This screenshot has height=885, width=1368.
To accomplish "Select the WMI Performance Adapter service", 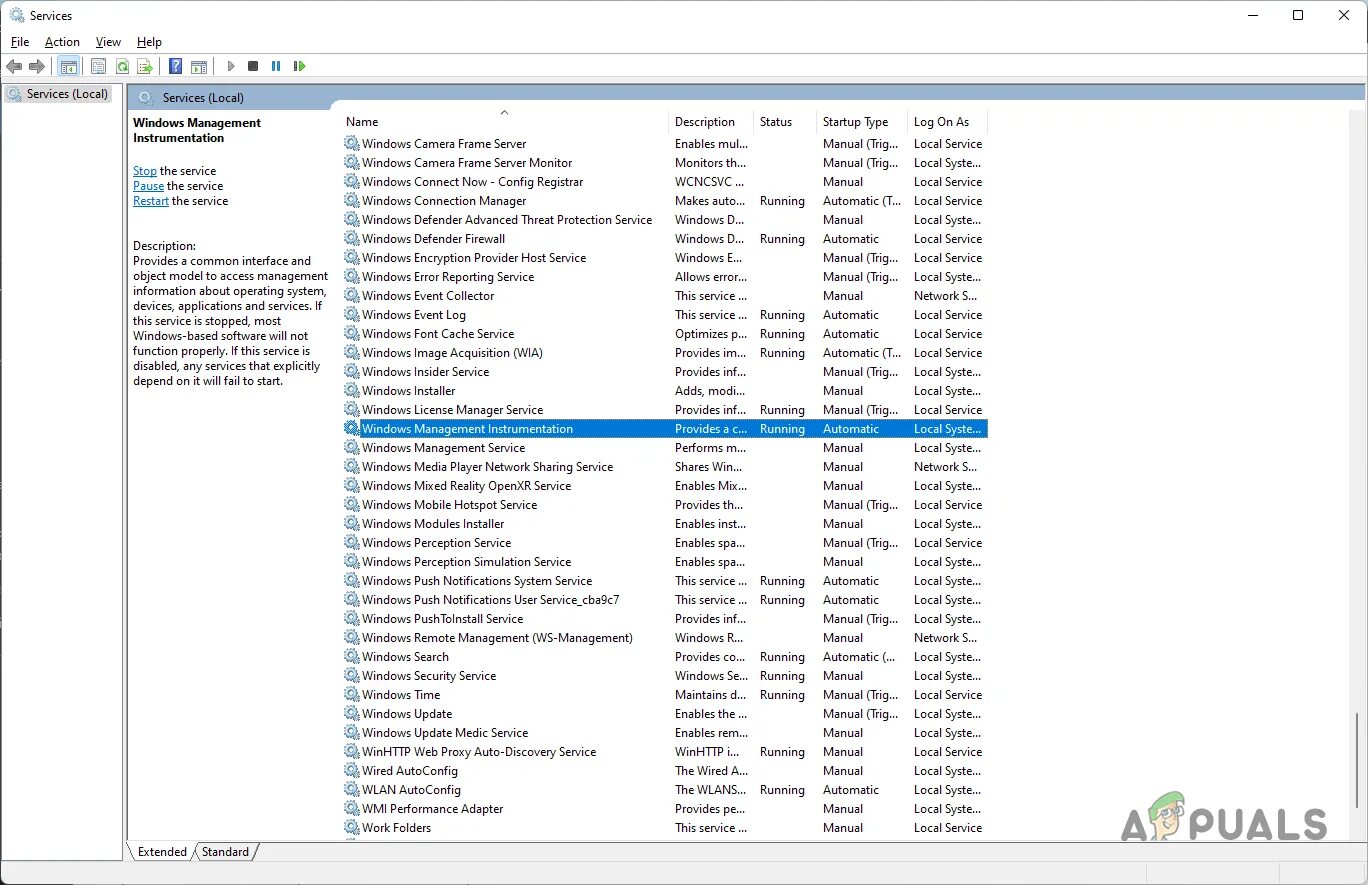I will coord(665,809).
